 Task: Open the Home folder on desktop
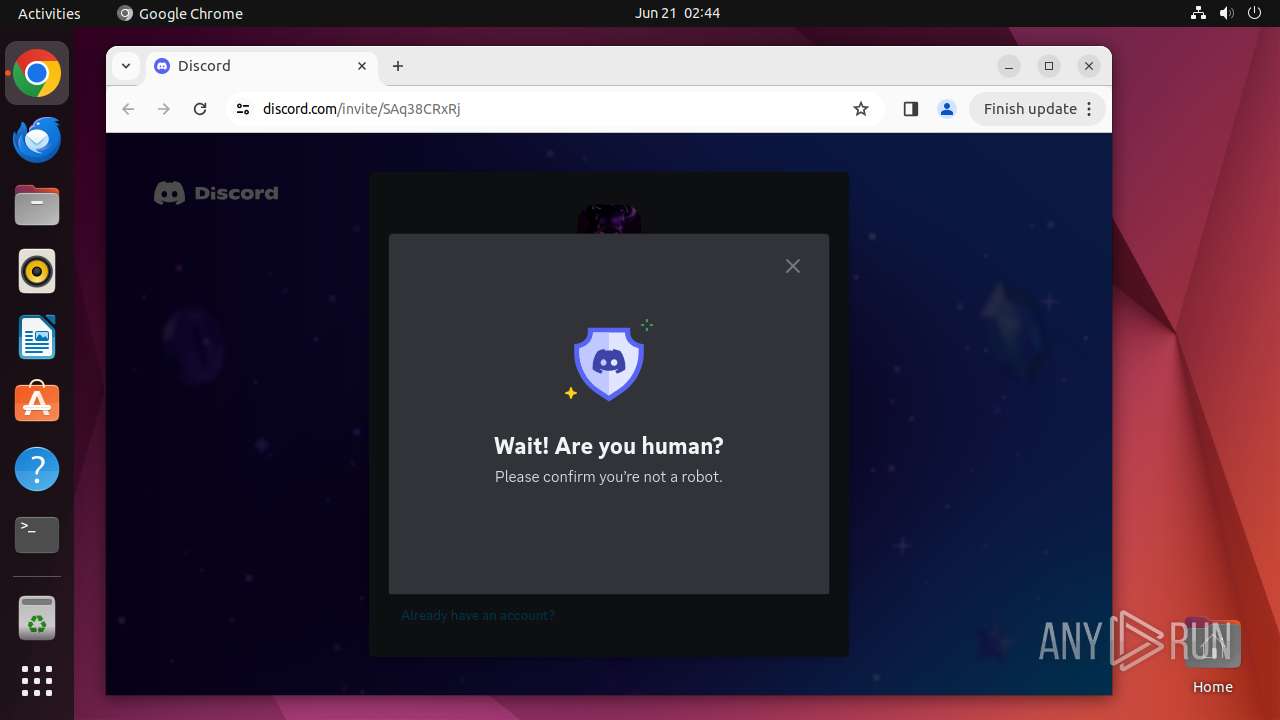pyautogui.click(x=1212, y=655)
